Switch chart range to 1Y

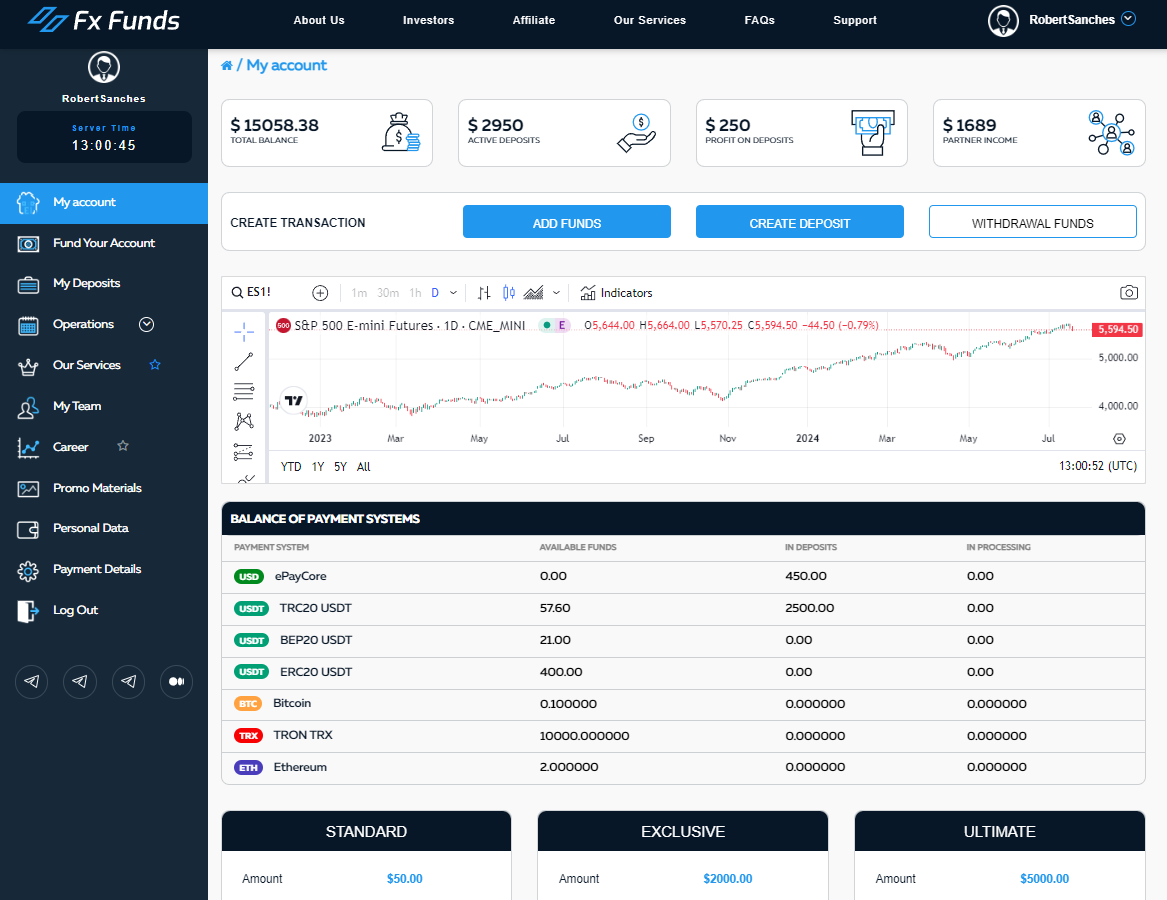318,467
